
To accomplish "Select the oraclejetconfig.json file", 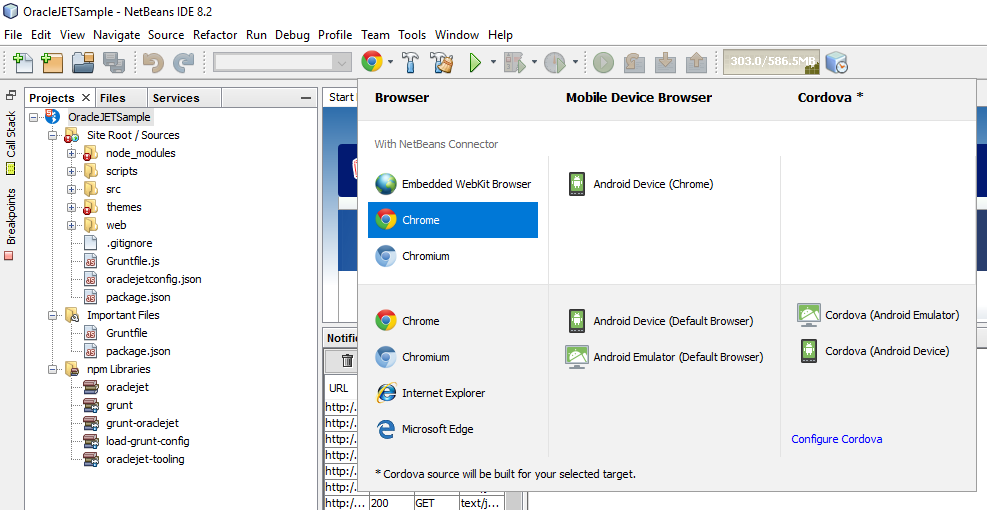I will [x=154, y=279].
